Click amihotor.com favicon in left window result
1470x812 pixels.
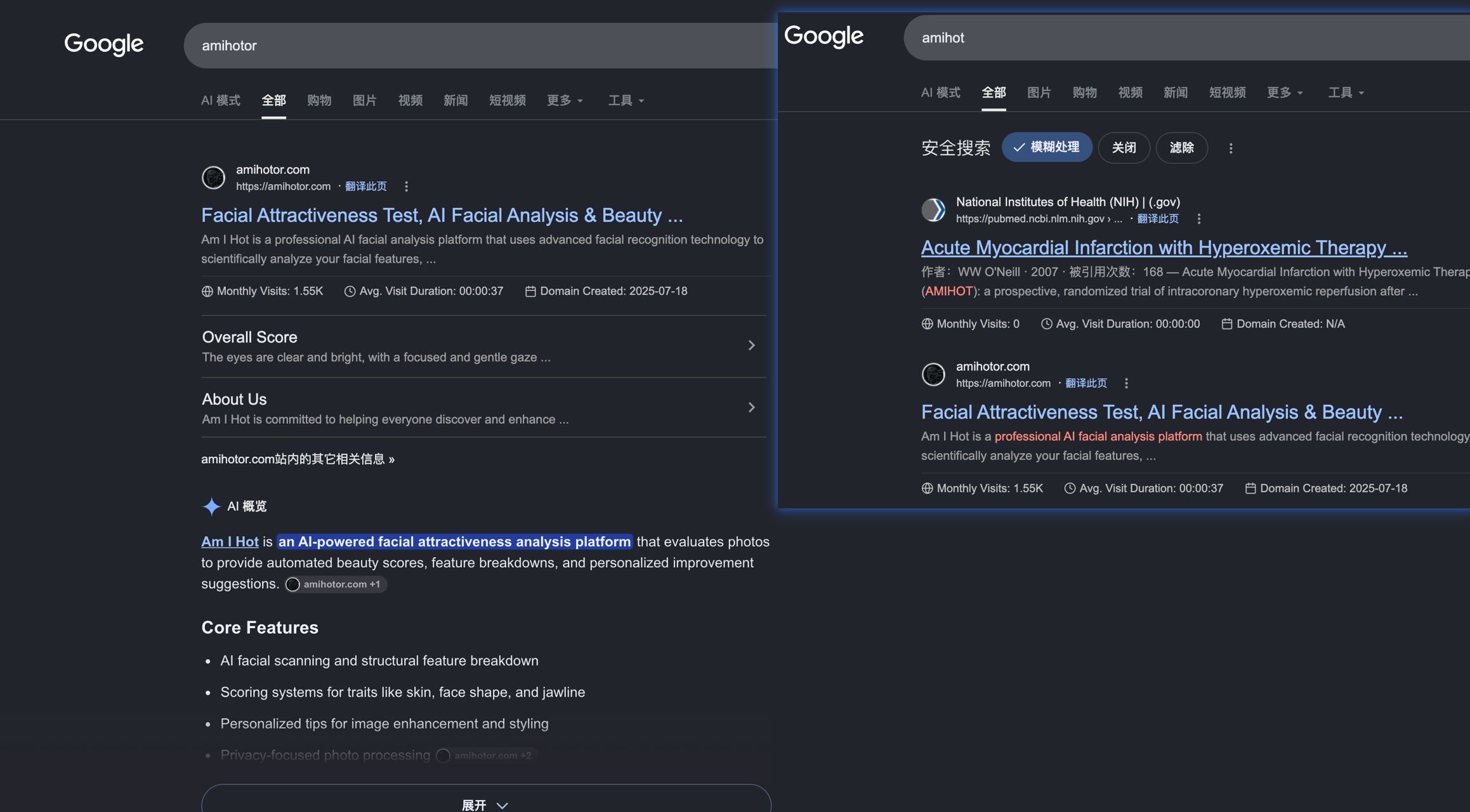click(x=213, y=178)
